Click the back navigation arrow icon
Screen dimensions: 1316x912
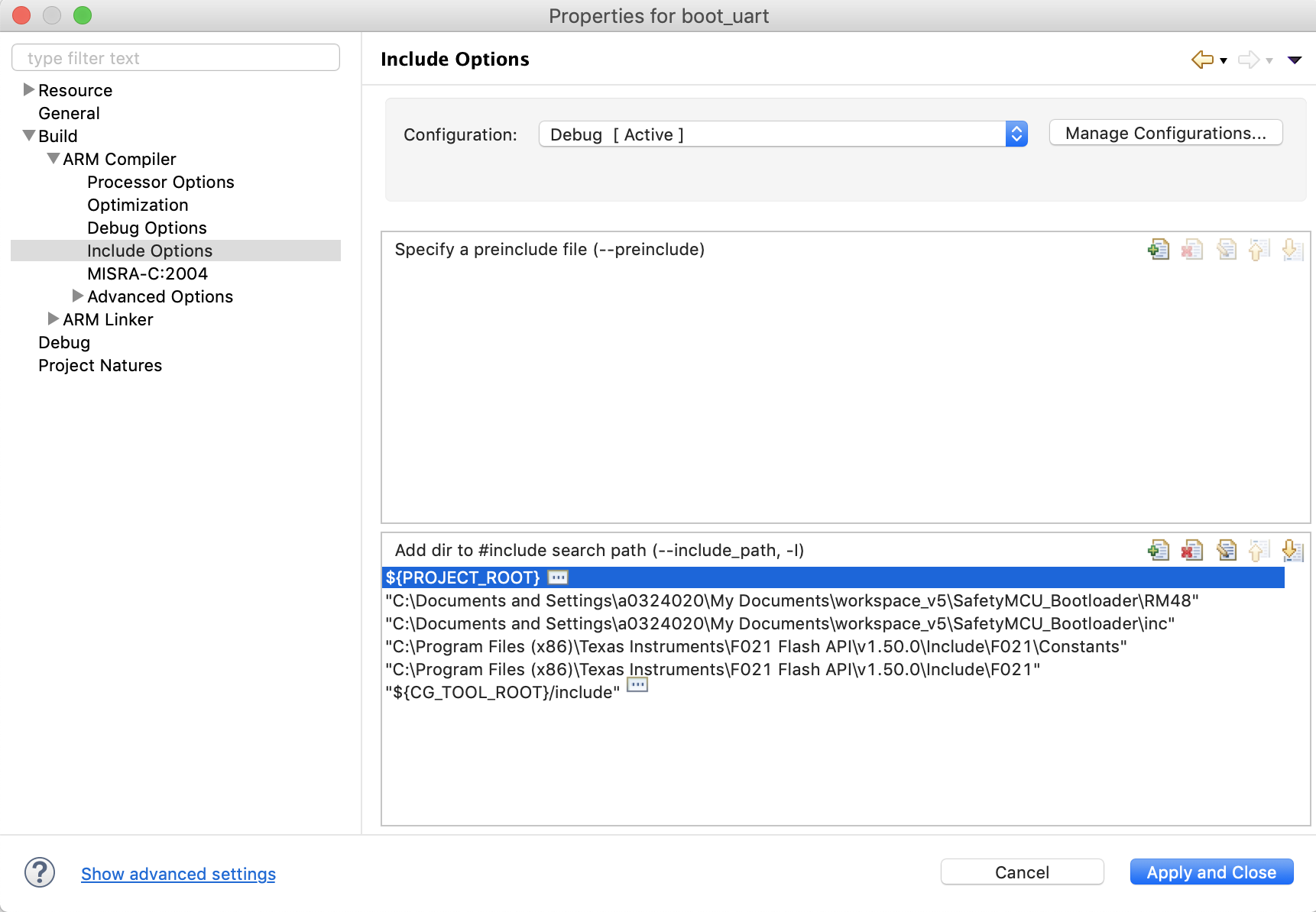[x=1202, y=60]
